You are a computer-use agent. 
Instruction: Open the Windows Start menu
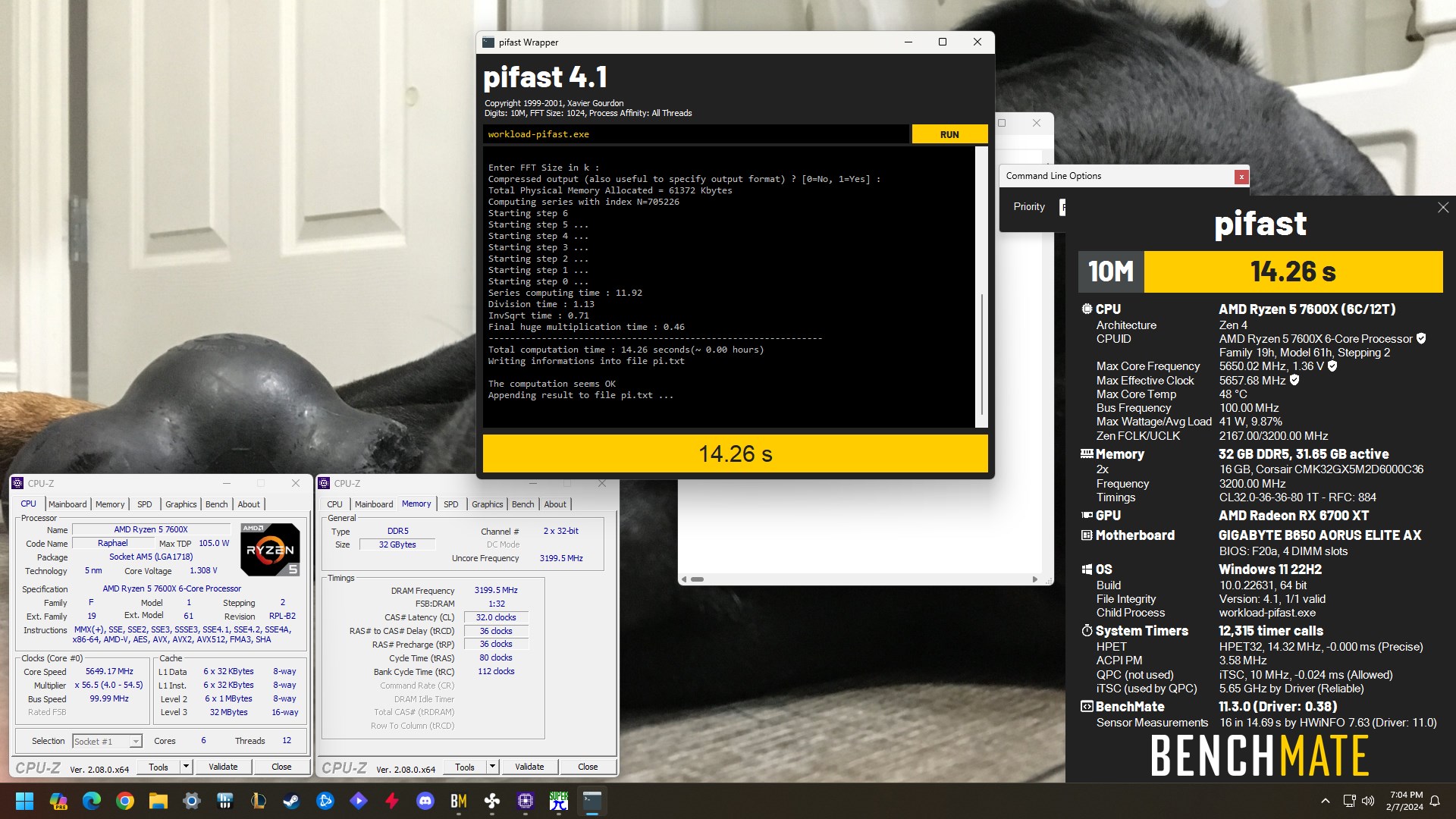point(24,801)
